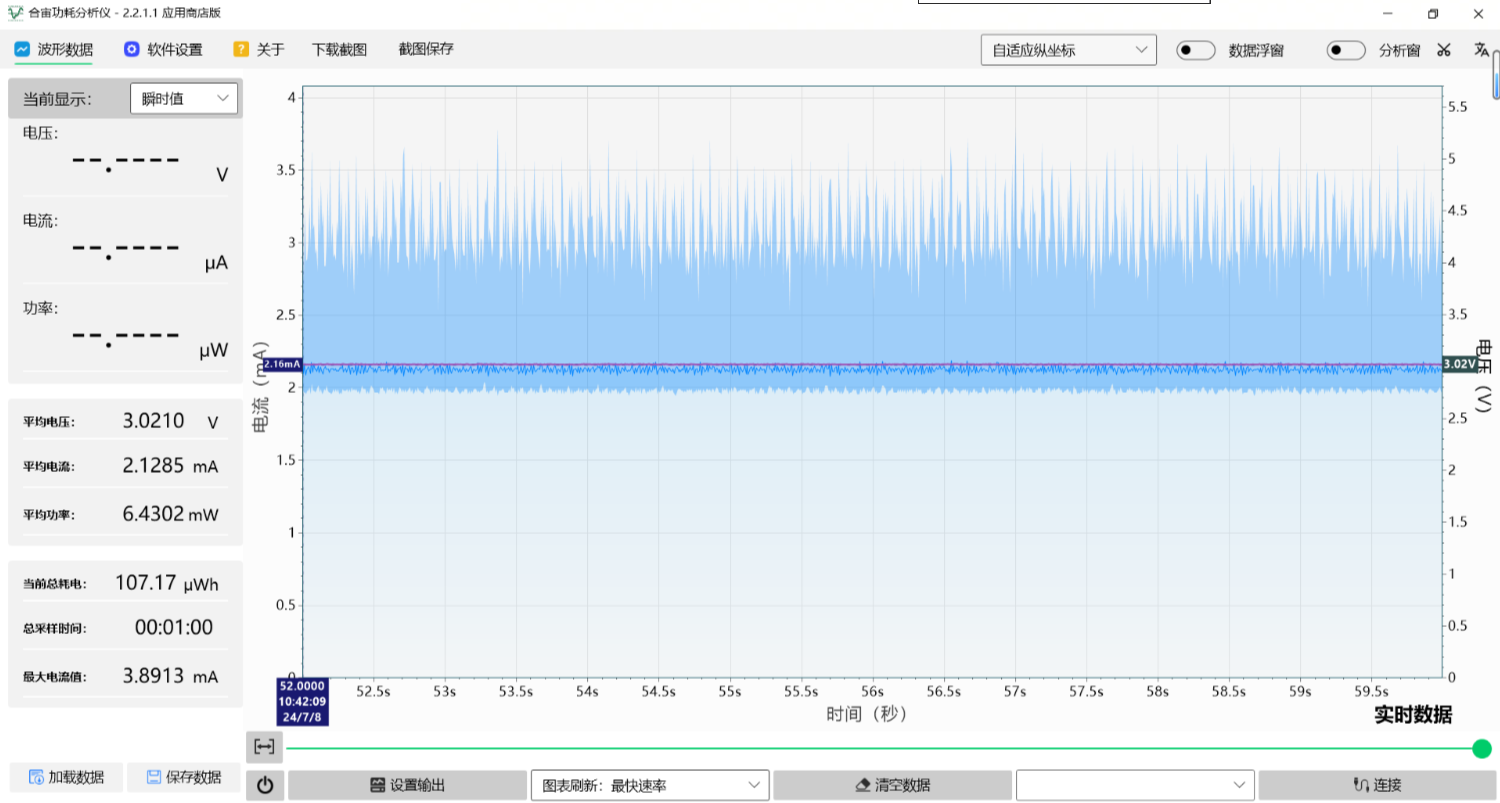Click the 当前总耗电 107.17 value
Screen dimensions: 1500x803
pos(145,582)
